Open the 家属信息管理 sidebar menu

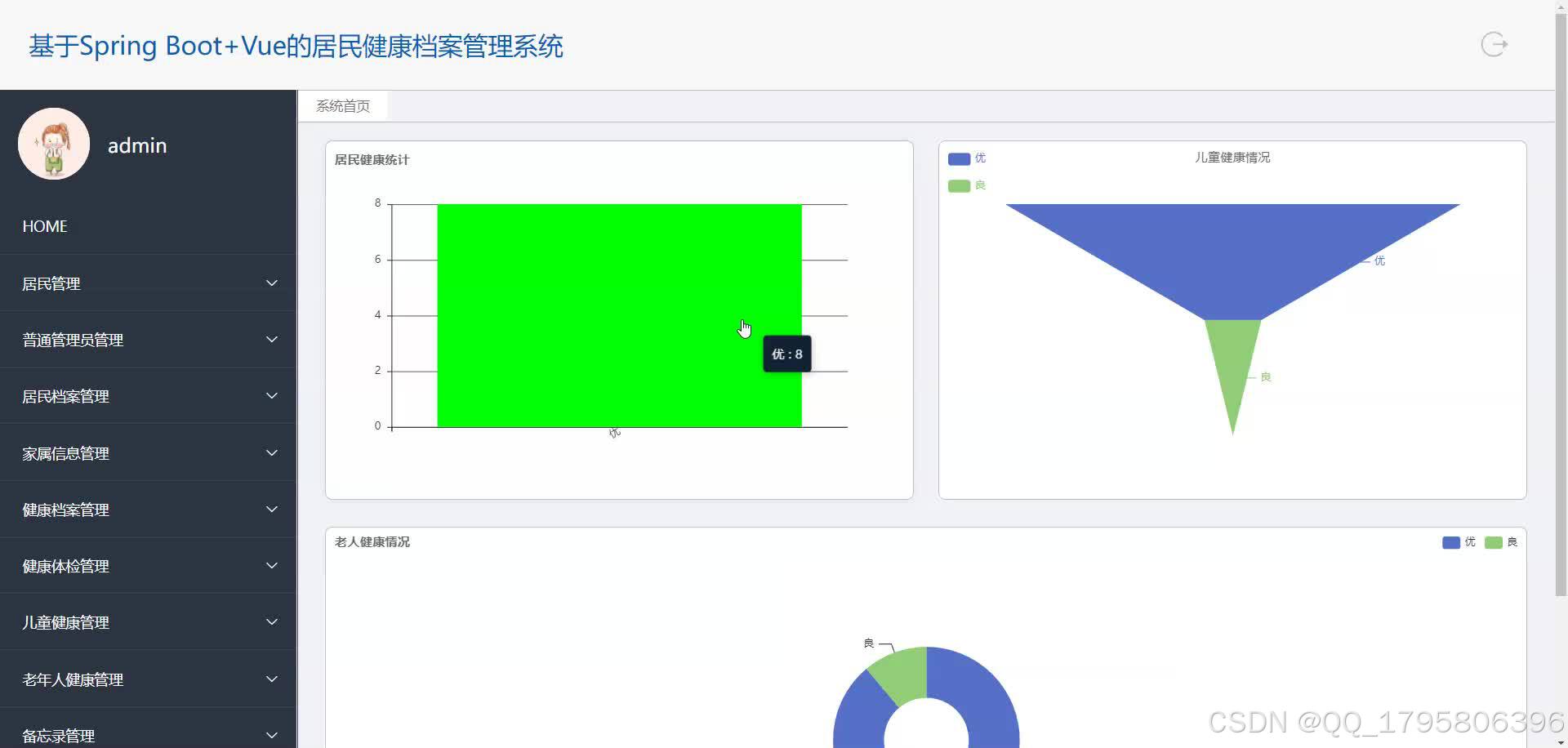coord(148,453)
